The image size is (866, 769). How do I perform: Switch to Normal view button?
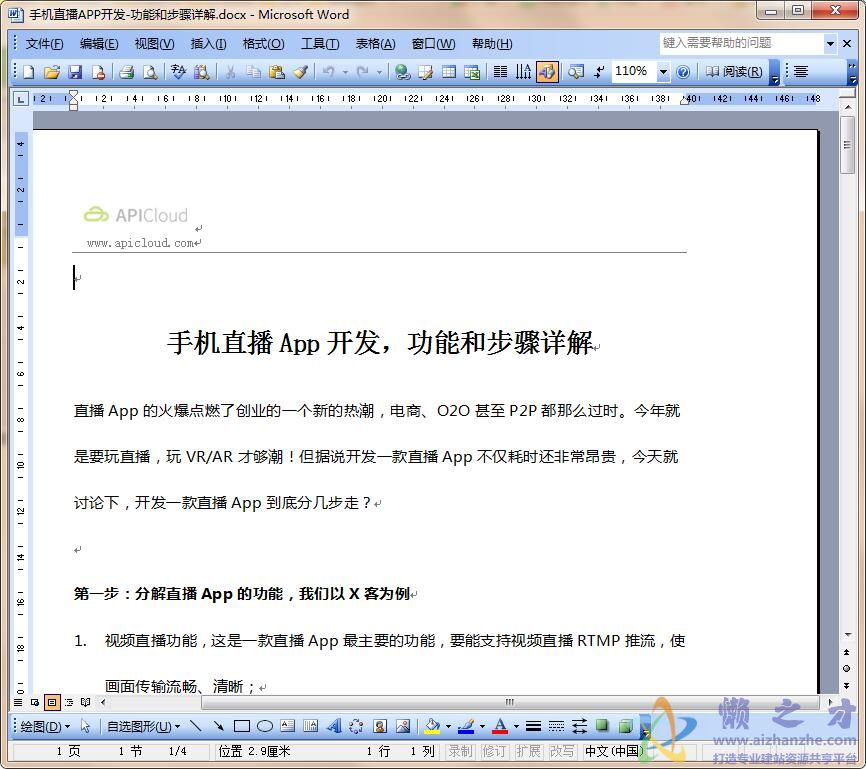(x=18, y=703)
